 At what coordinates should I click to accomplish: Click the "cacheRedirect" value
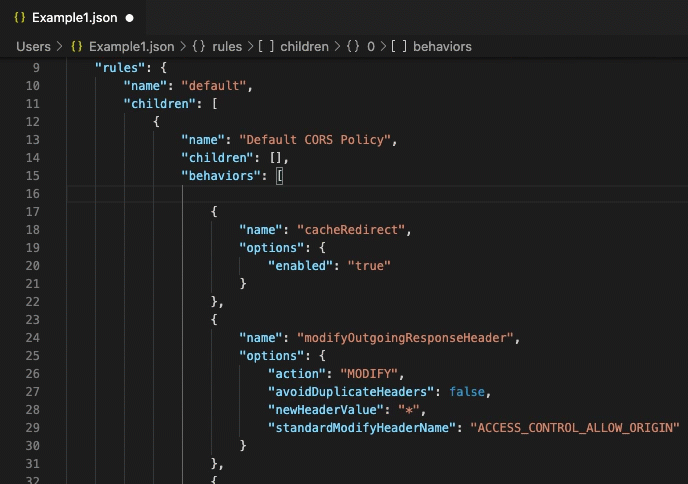click(351, 230)
